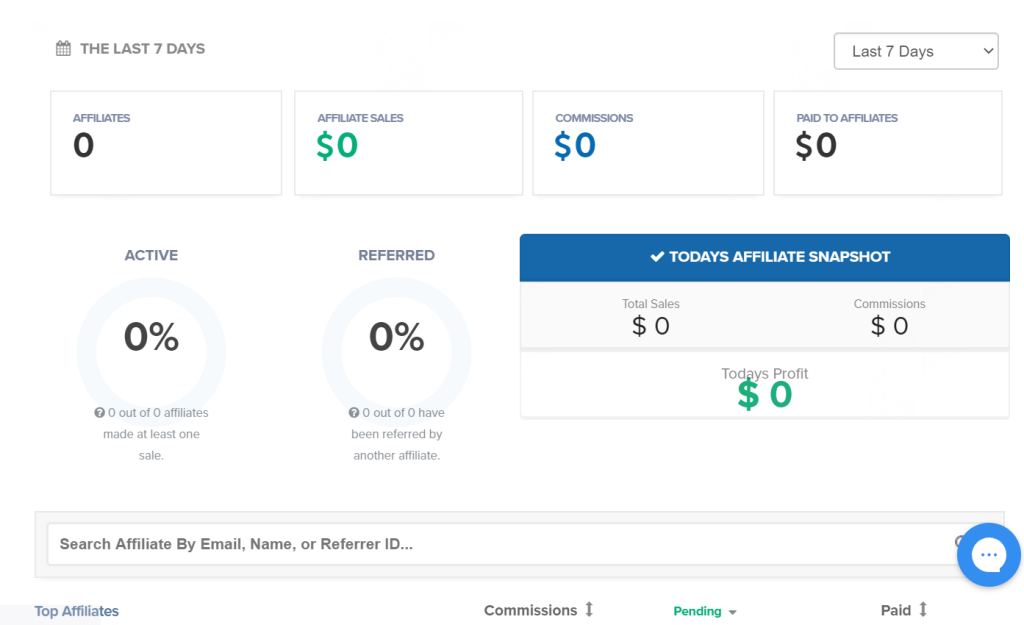Click the Active 0% donut chart
Viewport: 1024px width, 625px height.
coord(151,338)
